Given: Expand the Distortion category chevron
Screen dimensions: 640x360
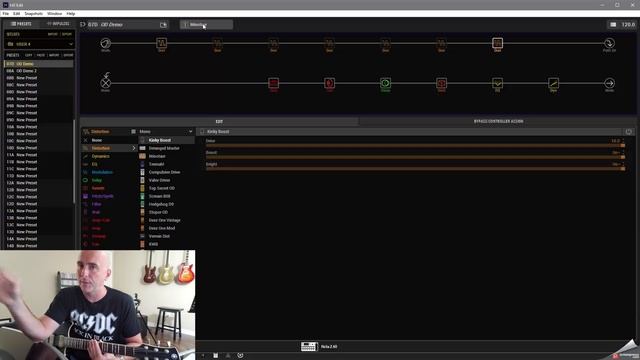Looking at the screenshot, I should tap(134, 148).
